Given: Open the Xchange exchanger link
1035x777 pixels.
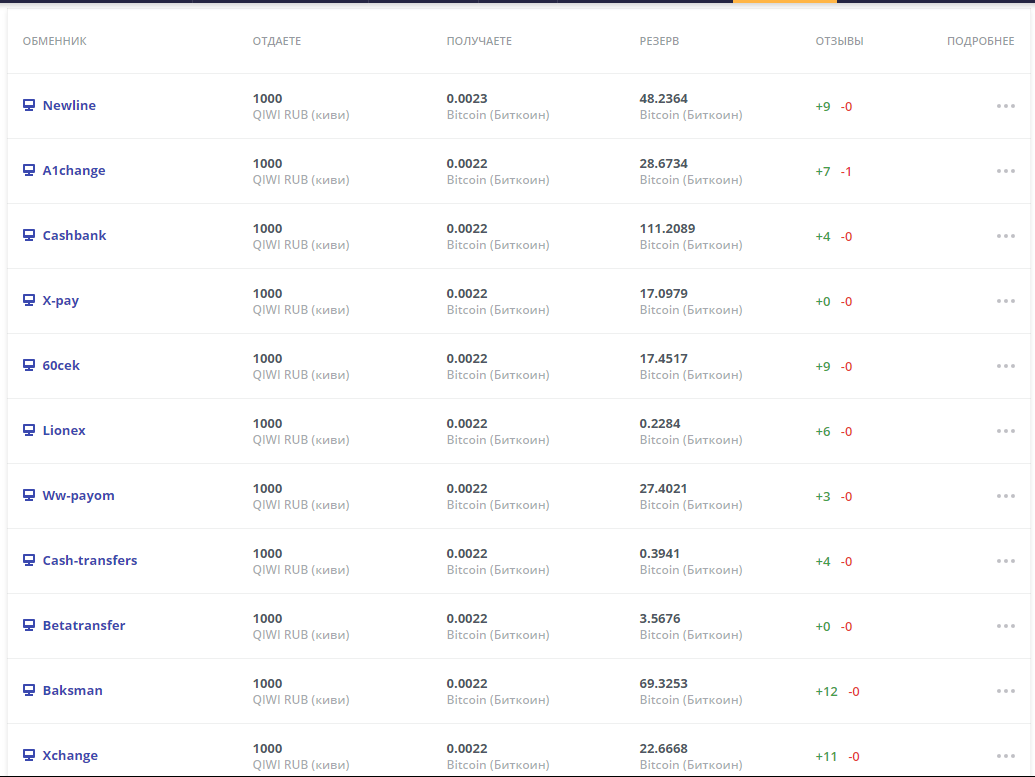Looking at the screenshot, I should point(70,756).
